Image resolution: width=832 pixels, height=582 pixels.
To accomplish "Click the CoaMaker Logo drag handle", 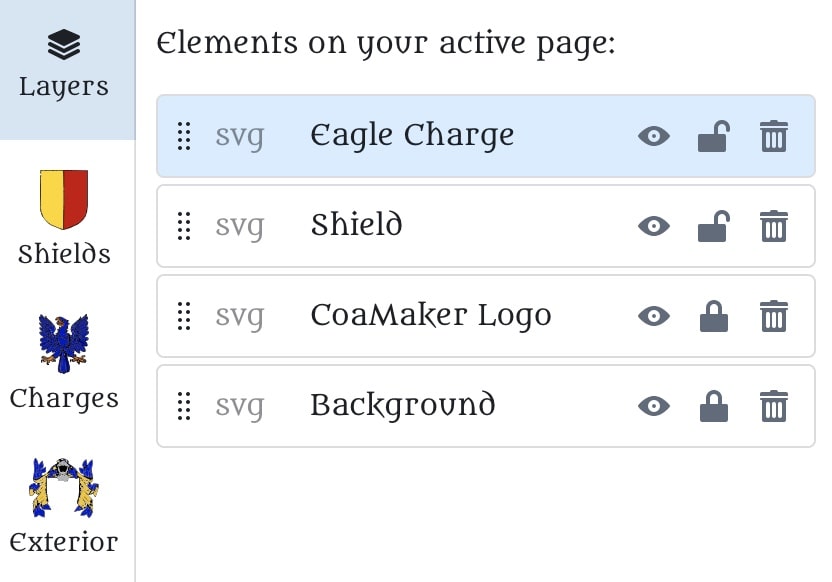I will pyautogui.click(x=184, y=316).
